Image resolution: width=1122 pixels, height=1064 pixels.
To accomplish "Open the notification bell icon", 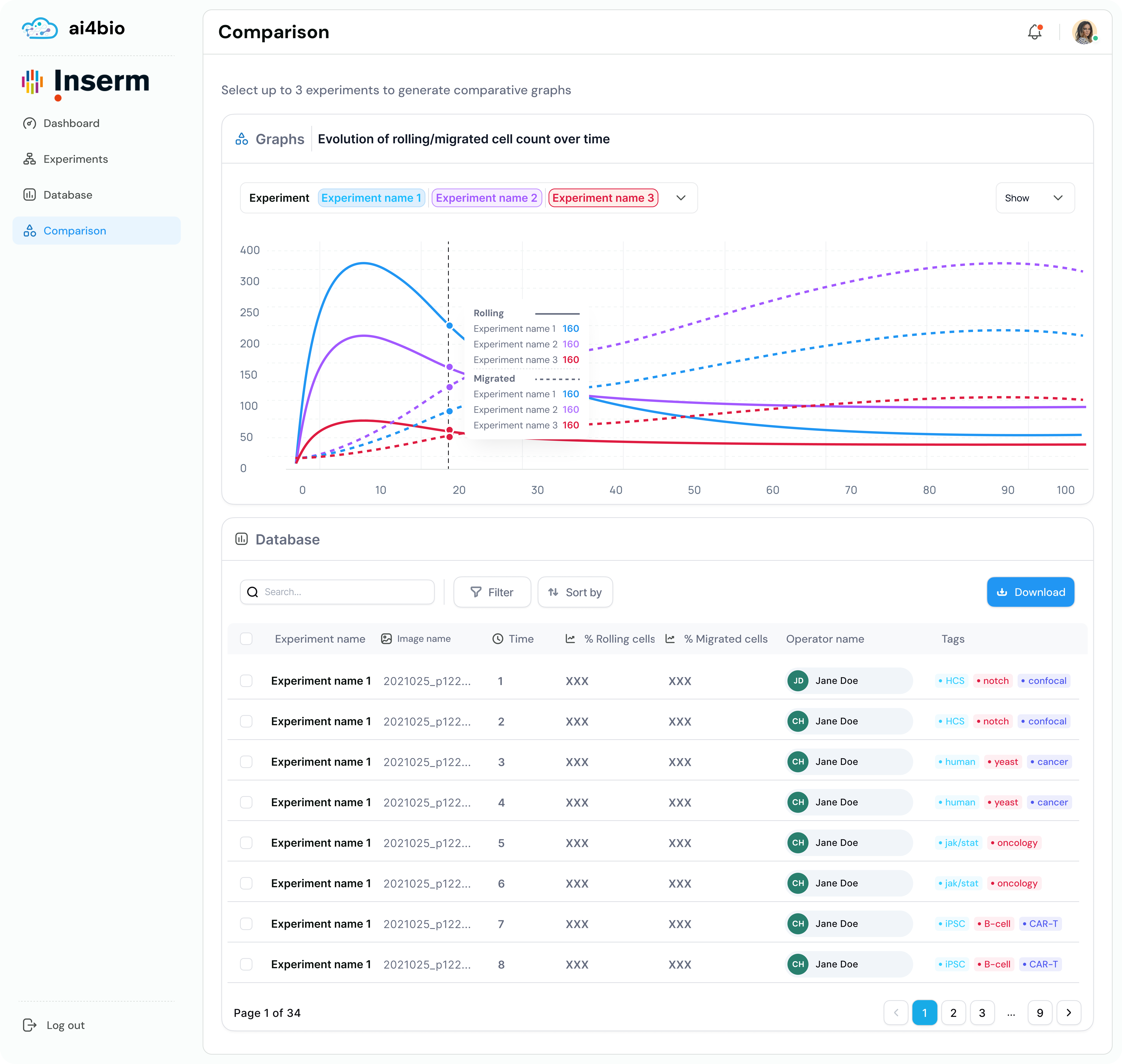I will click(x=1035, y=32).
